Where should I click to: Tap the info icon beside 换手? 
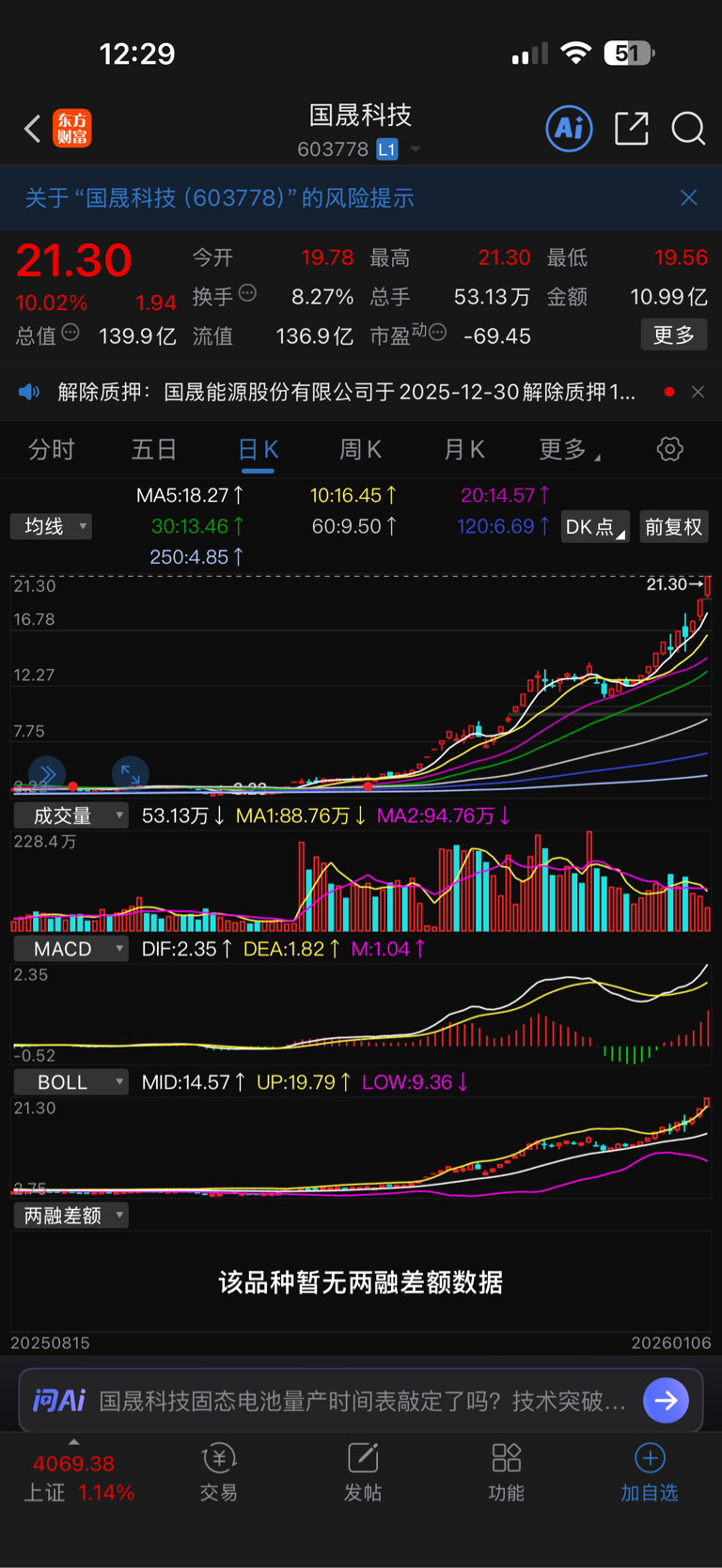tap(247, 293)
